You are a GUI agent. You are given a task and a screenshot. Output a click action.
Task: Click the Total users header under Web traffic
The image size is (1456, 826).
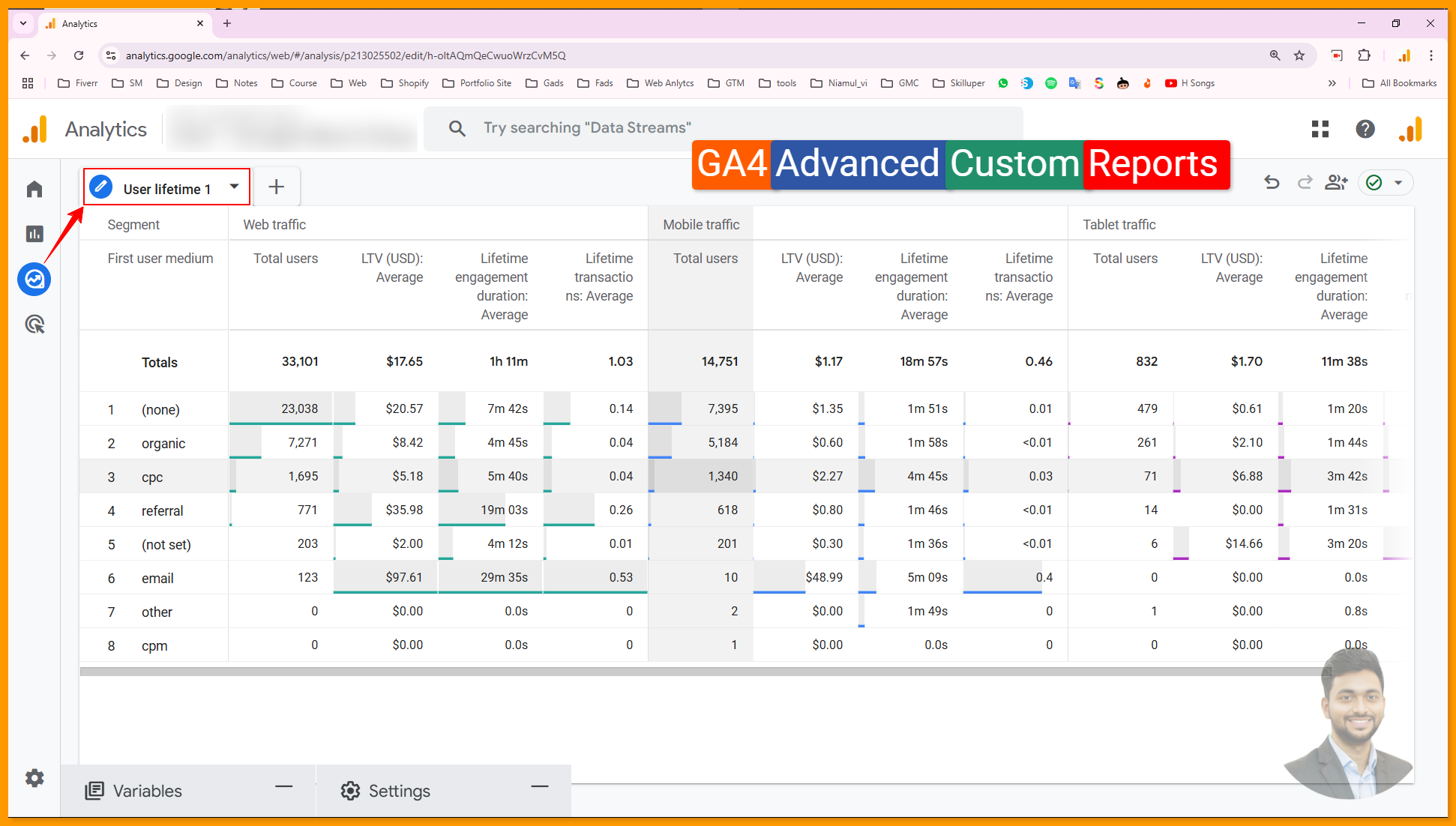pos(285,259)
